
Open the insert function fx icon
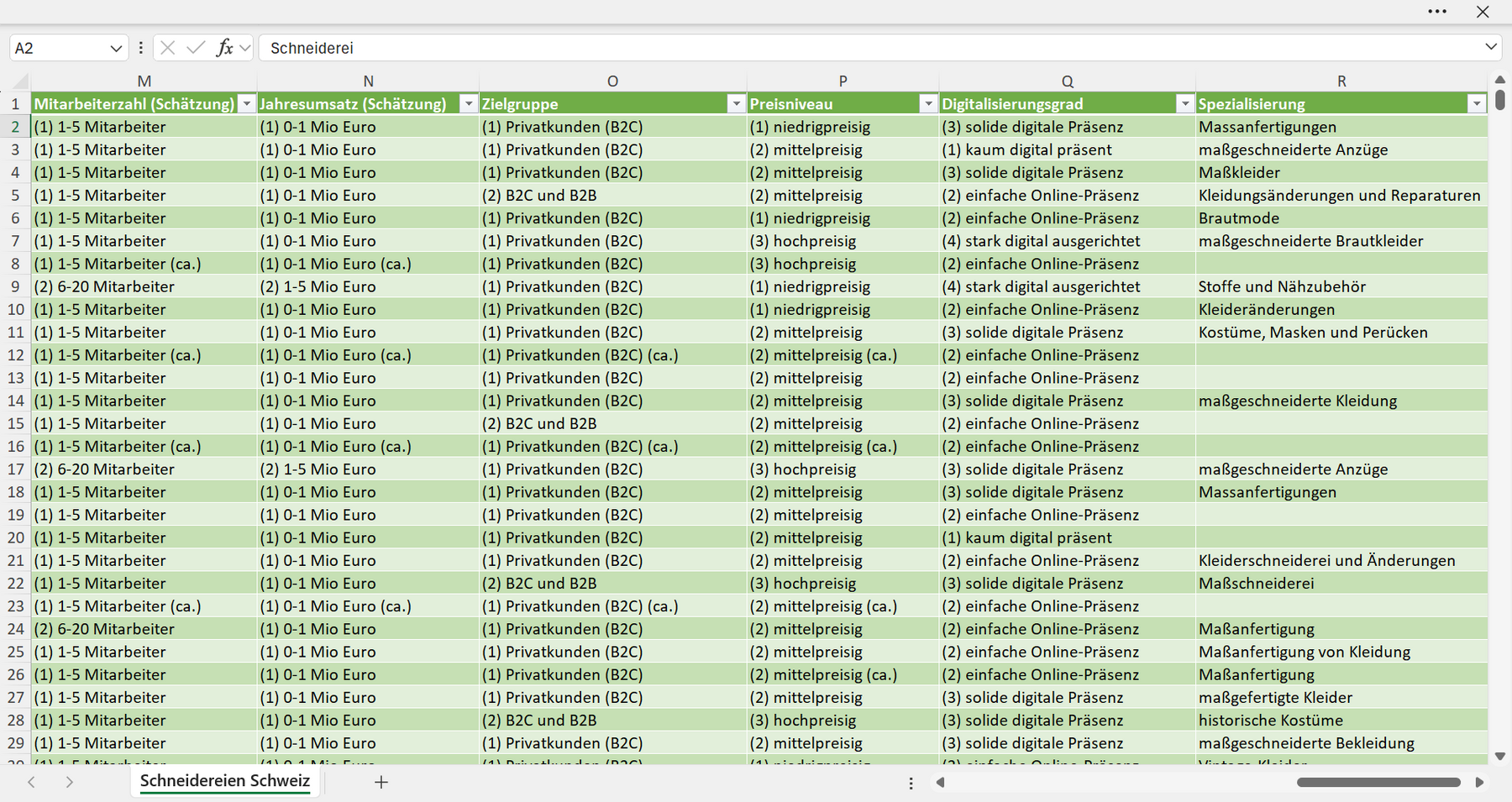(224, 48)
